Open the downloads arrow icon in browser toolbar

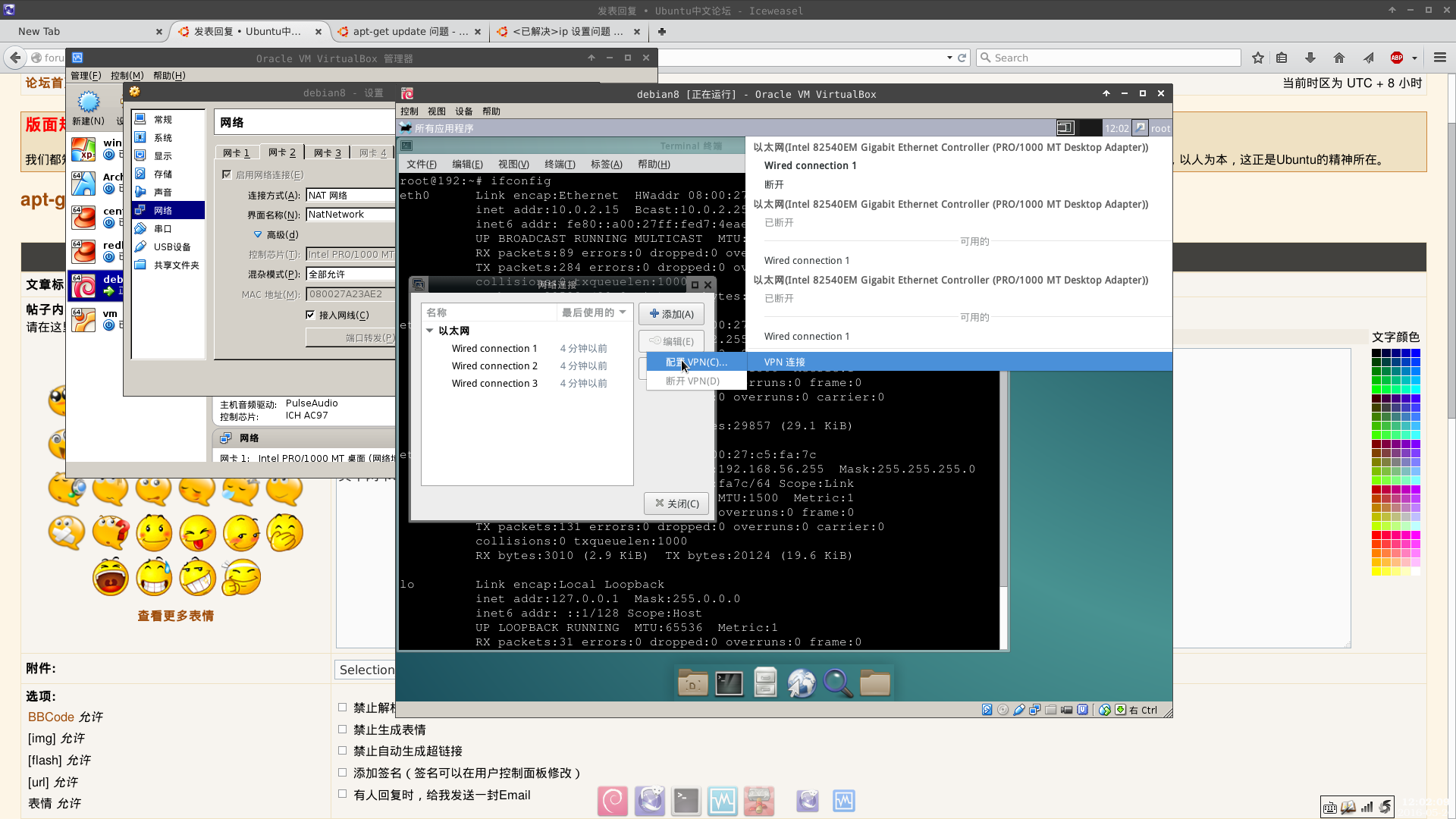click(1310, 58)
